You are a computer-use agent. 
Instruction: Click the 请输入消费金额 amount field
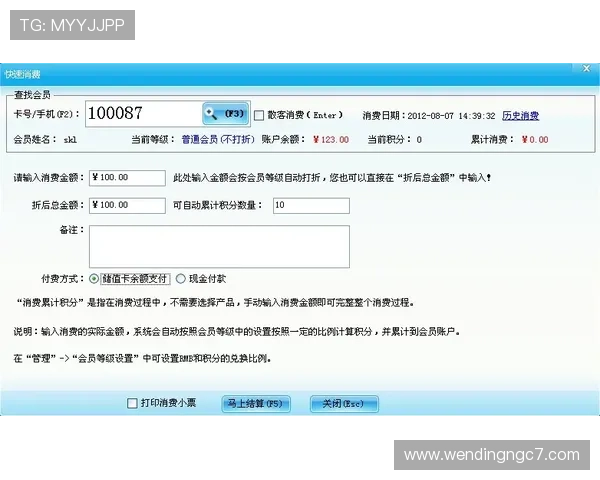pyautogui.click(x=127, y=178)
